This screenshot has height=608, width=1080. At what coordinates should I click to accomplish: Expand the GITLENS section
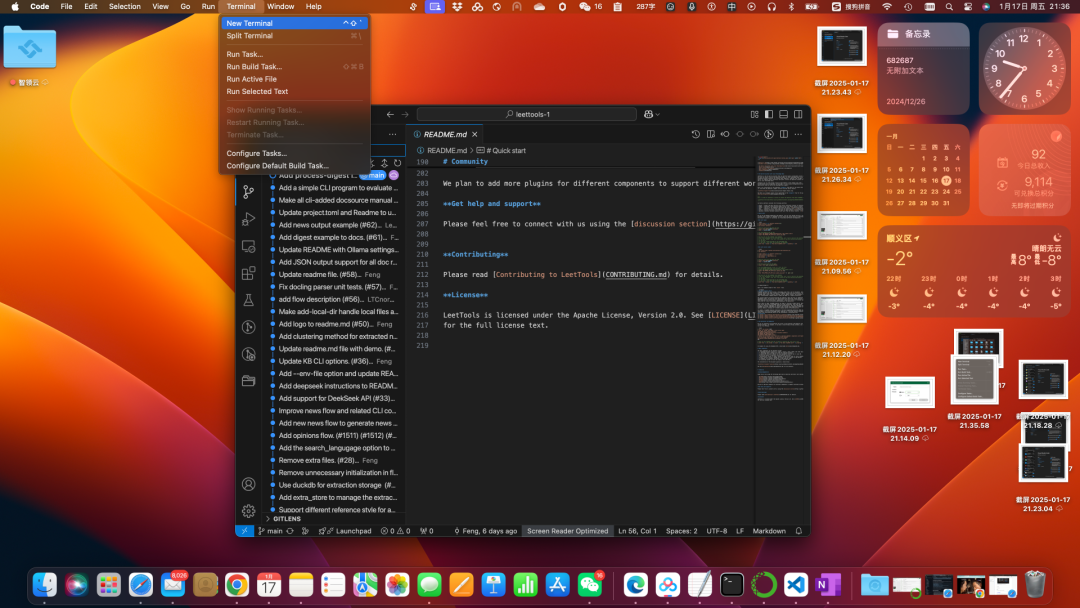point(287,518)
